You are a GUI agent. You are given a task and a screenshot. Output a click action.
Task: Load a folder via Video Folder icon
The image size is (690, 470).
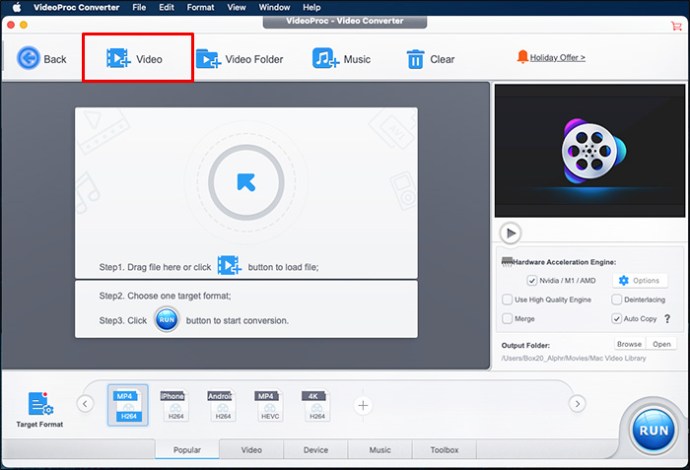pyautogui.click(x=208, y=59)
